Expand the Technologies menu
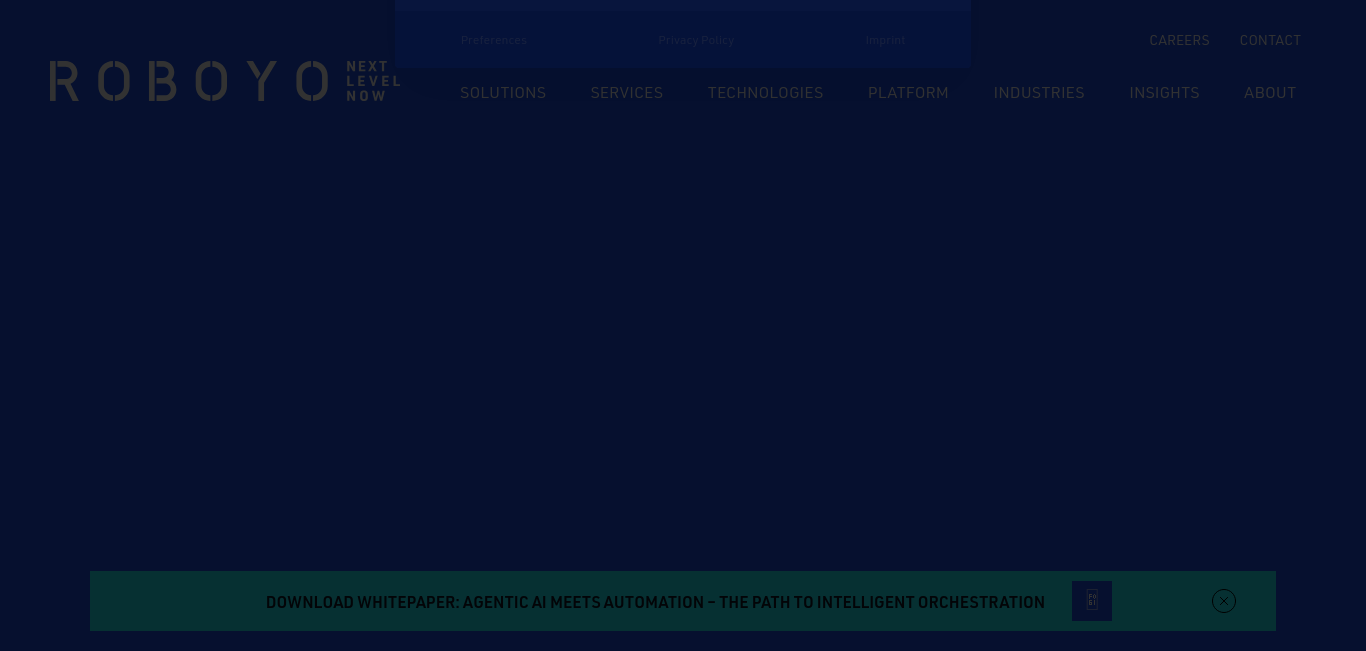The image size is (1366, 651). coord(765,93)
